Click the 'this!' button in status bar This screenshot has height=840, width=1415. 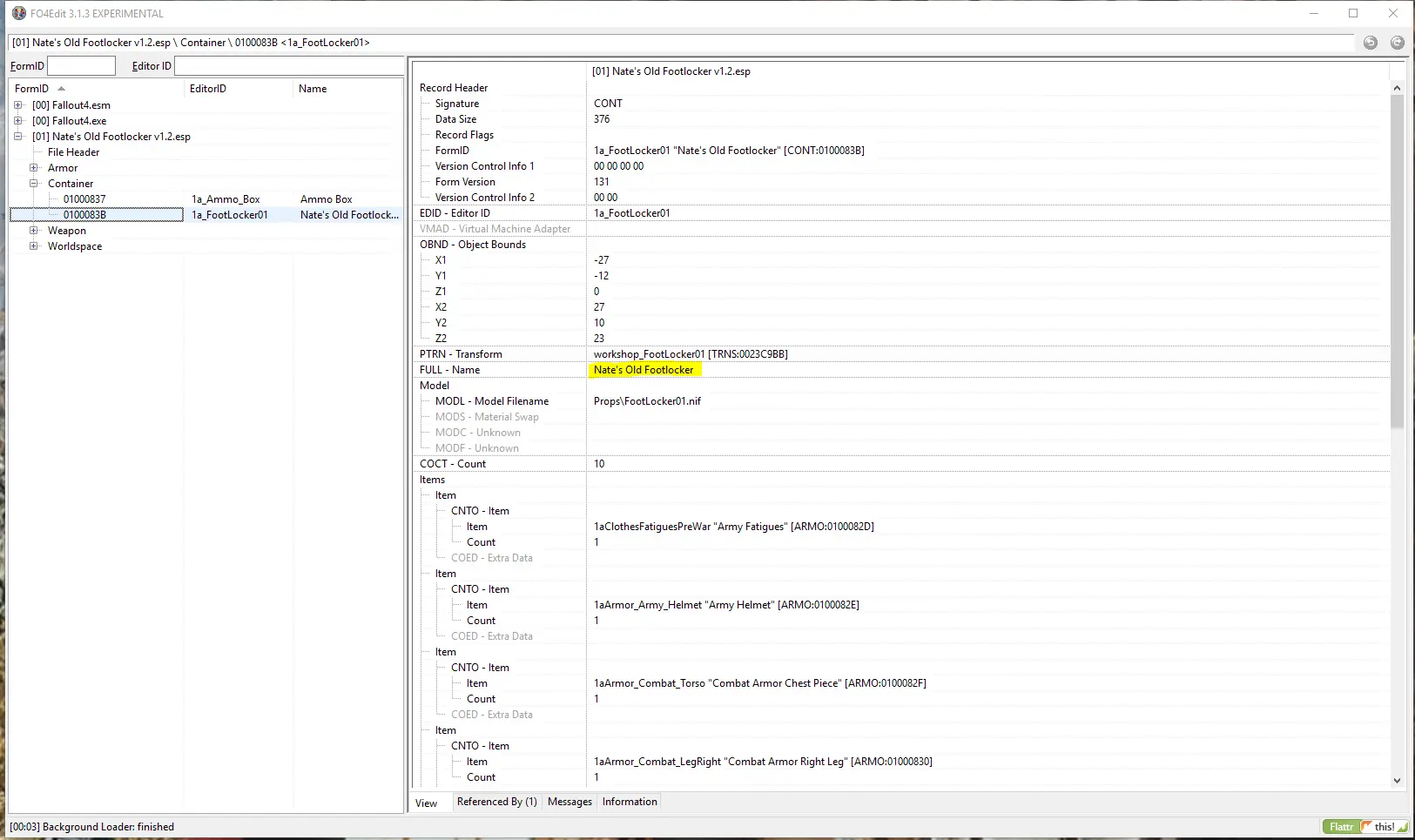click(1385, 827)
